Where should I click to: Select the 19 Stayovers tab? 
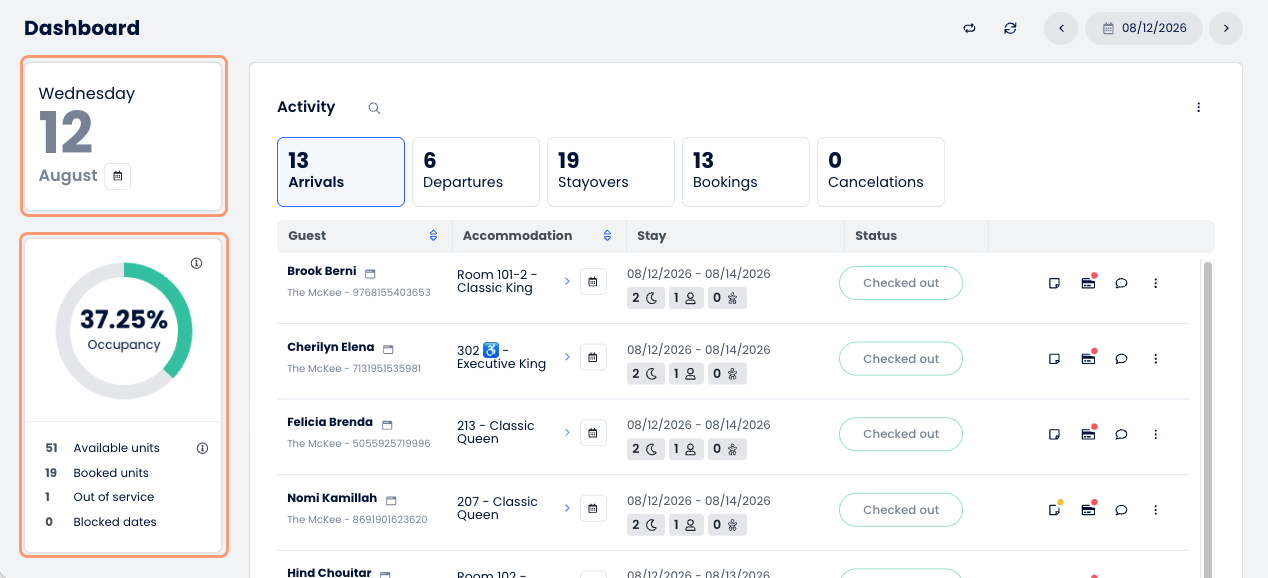tap(611, 172)
